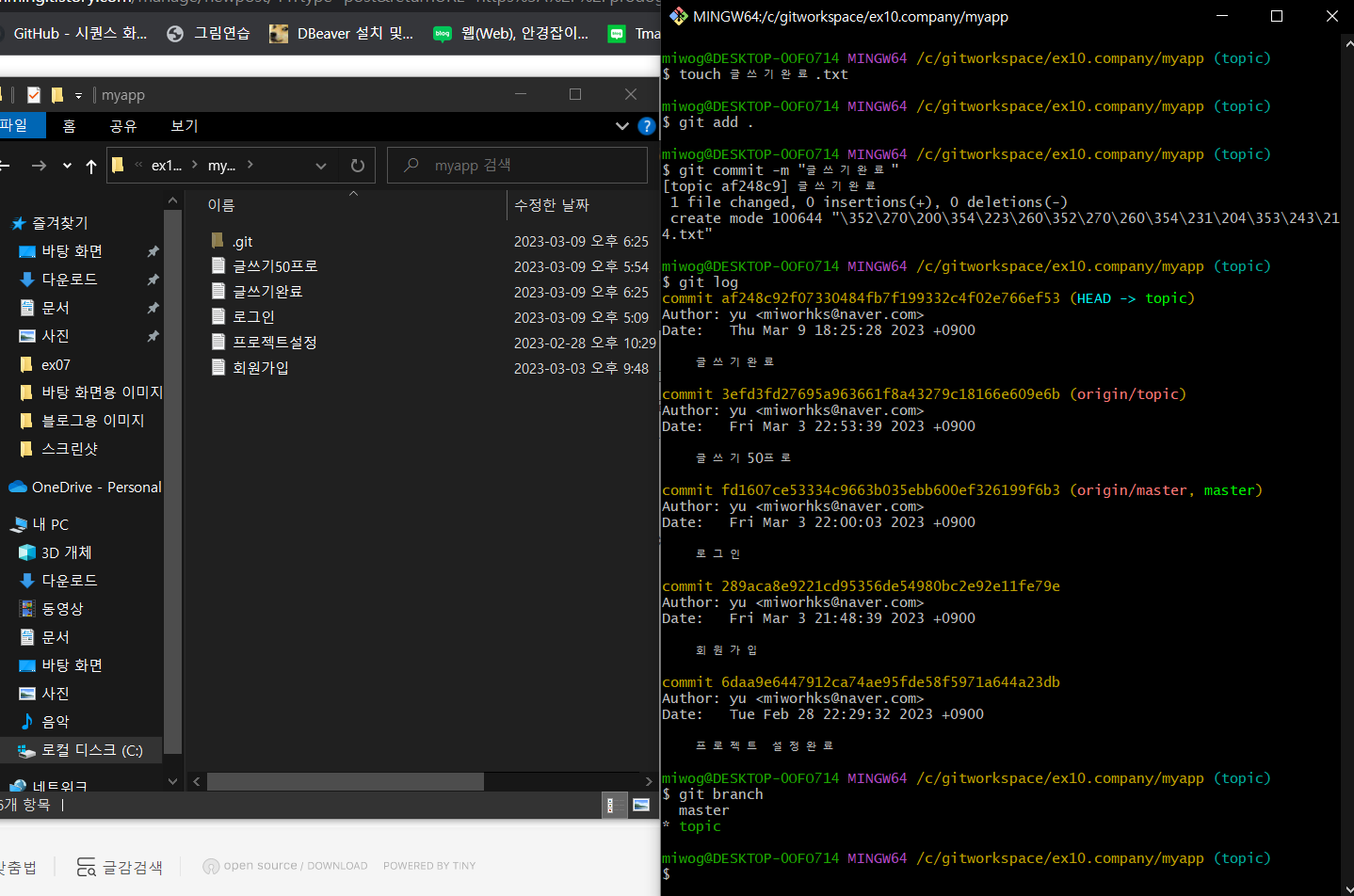This screenshot has width=1354, height=896.
Task: Open the 공유 ribbon tab
Action: coord(123,126)
